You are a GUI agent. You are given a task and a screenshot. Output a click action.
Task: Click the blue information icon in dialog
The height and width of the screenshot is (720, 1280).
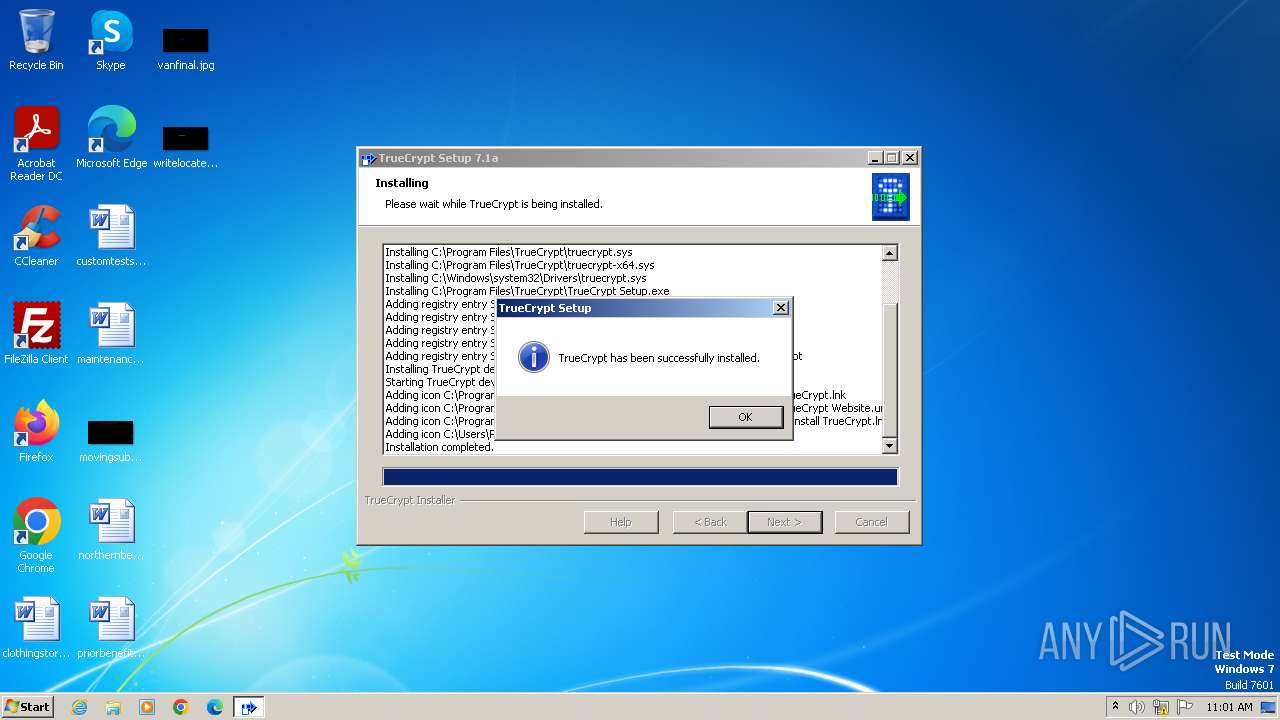(534, 357)
